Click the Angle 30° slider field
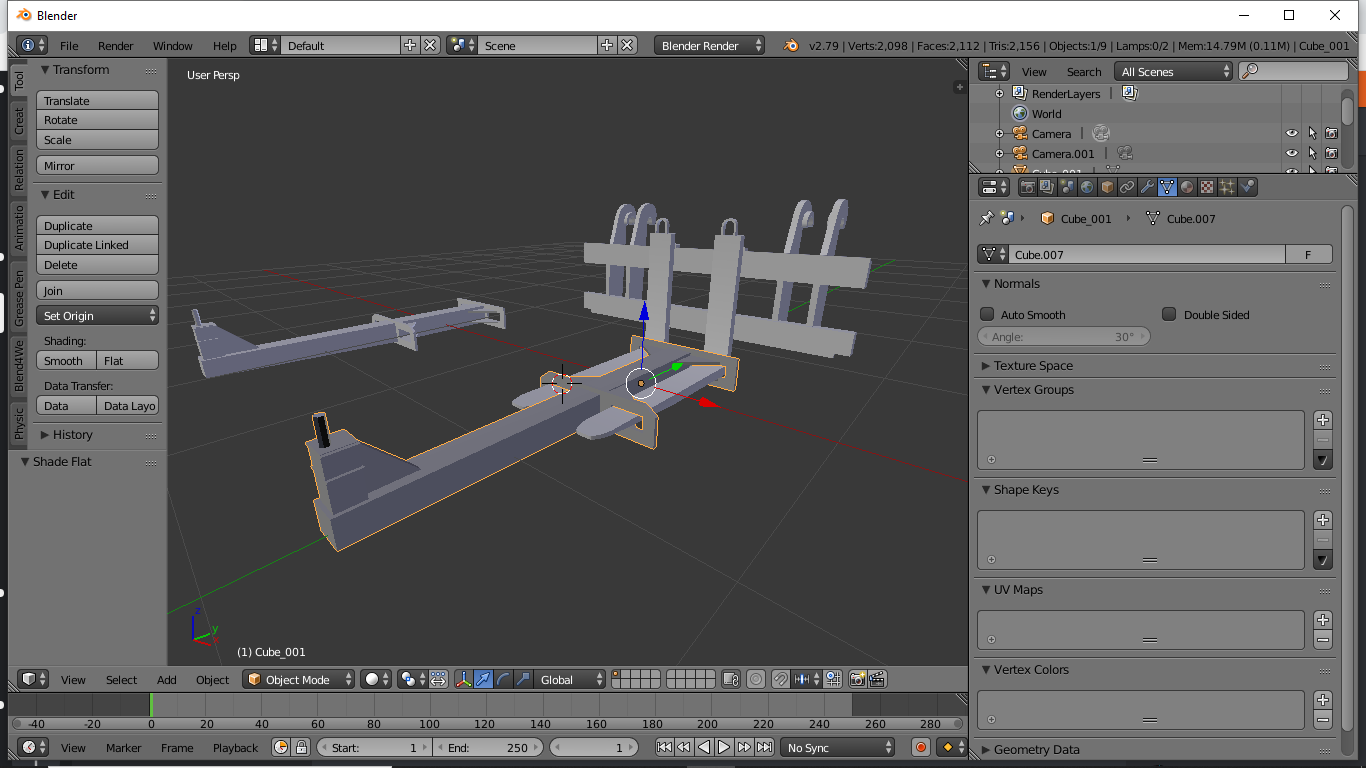 coord(1065,337)
